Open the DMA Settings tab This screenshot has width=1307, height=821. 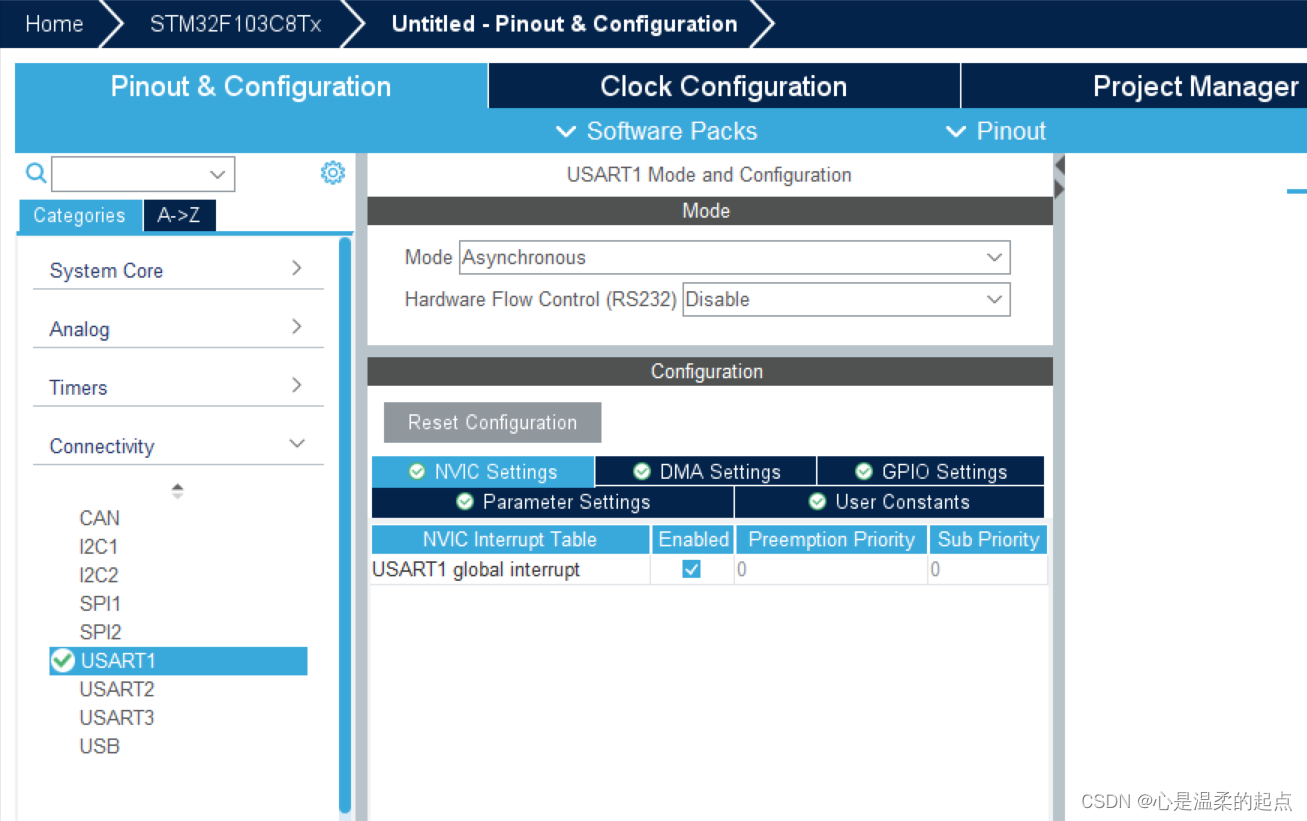(706, 472)
